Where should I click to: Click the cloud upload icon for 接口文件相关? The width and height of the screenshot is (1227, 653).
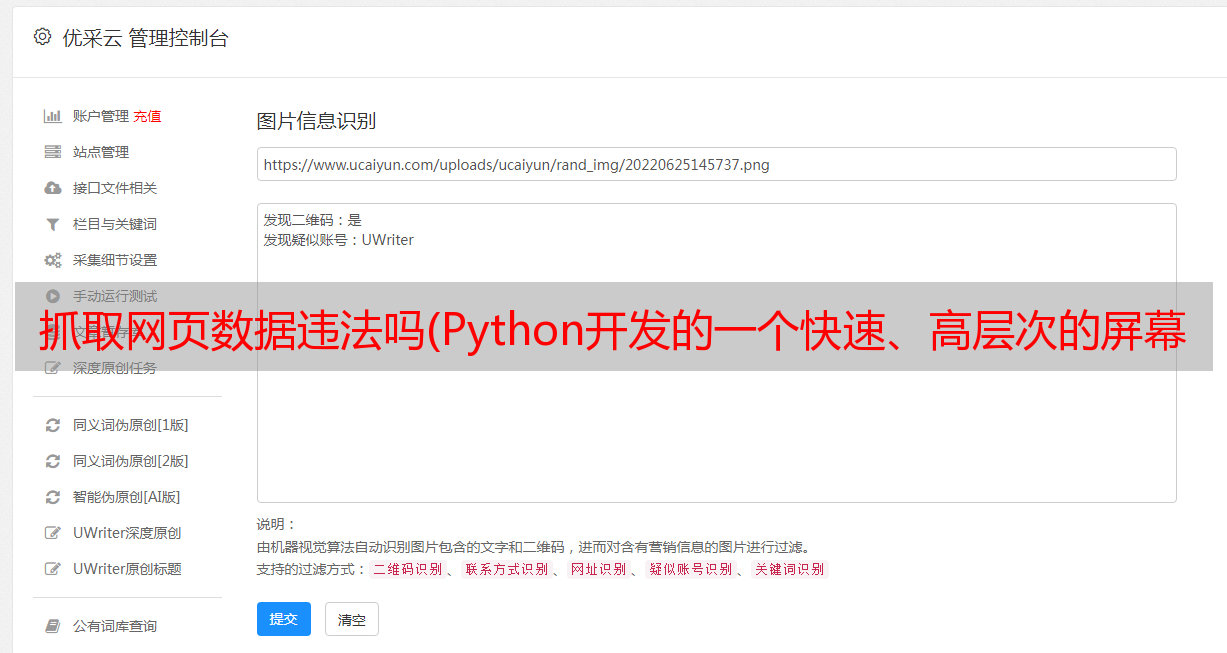coord(53,188)
